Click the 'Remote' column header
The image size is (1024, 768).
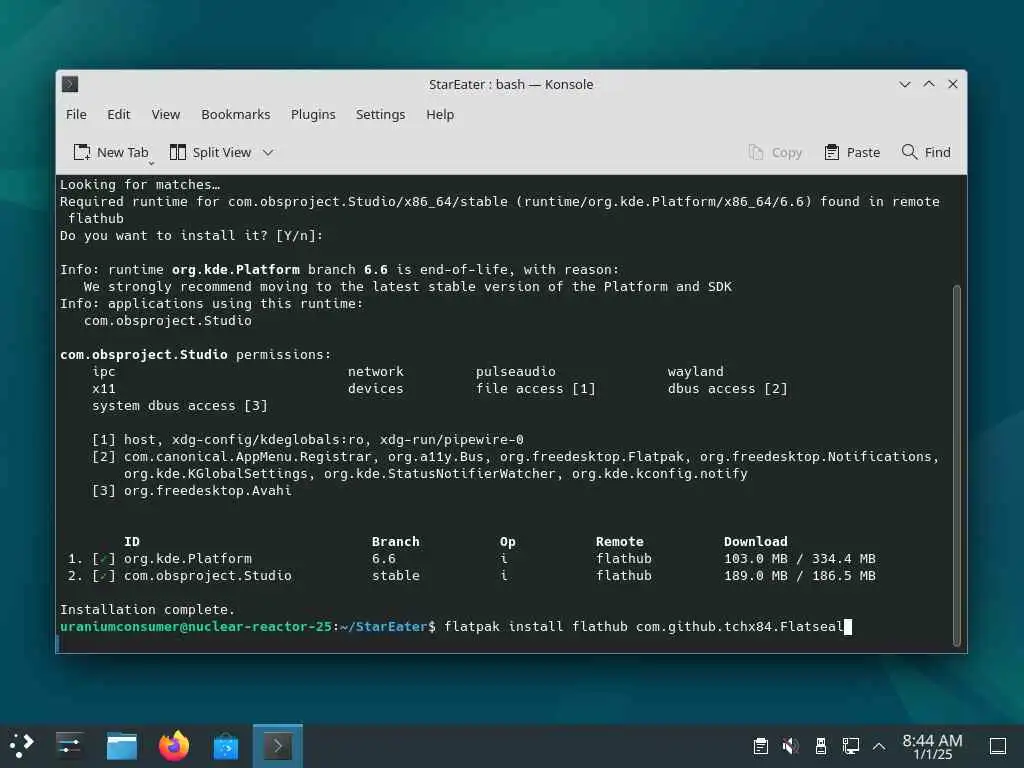pos(620,541)
